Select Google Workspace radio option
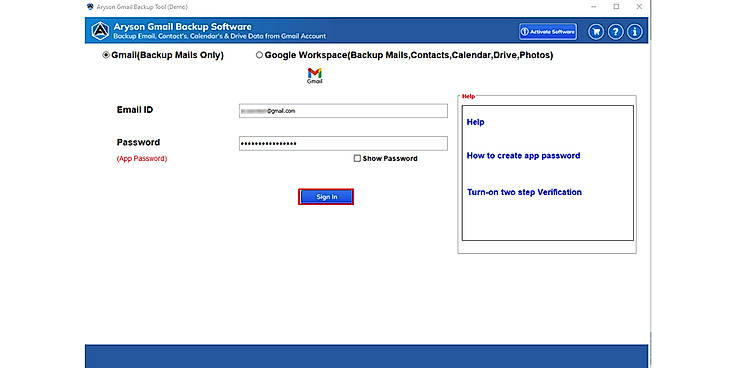This screenshot has width=736, height=368. [x=259, y=55]
